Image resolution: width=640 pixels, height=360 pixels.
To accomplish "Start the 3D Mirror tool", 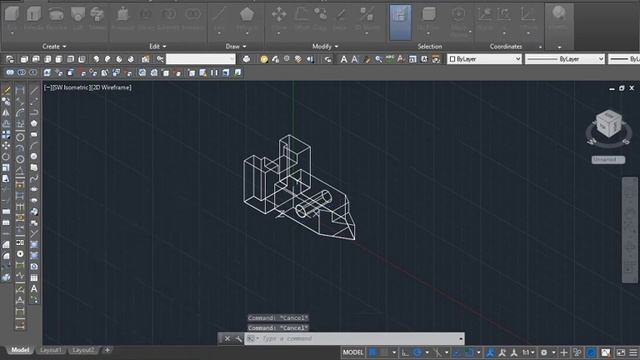I will [367, 20].
